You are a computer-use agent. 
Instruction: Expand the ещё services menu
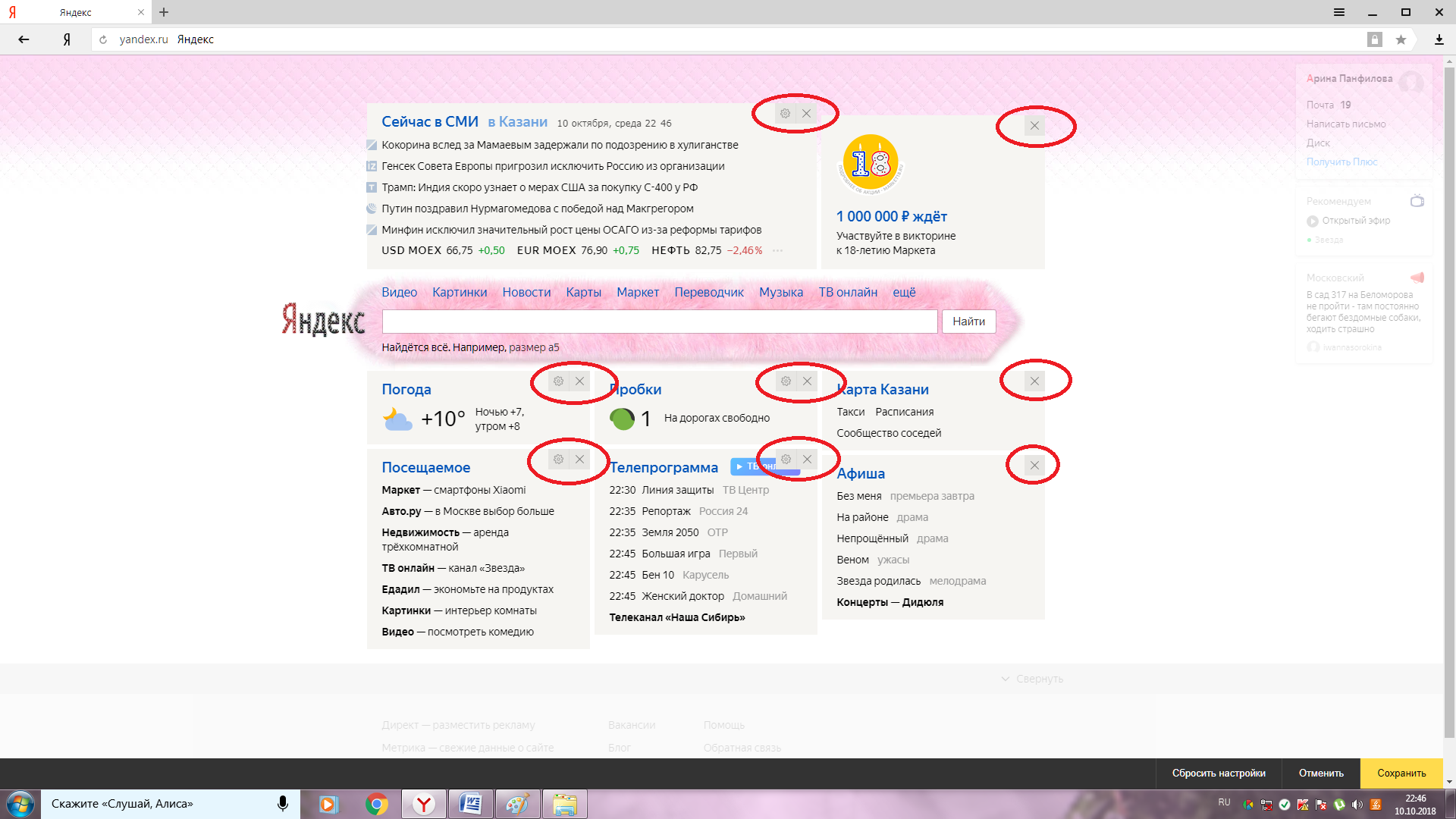click(904, 293)
